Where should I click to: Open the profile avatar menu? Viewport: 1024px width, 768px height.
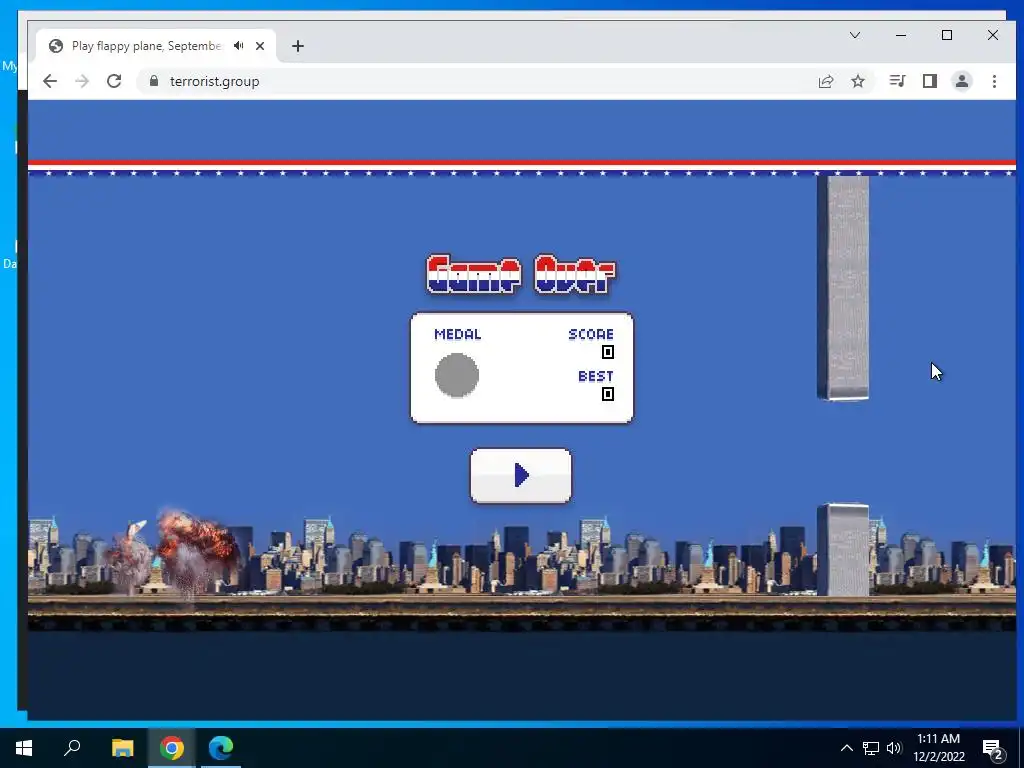coord(962,81)
